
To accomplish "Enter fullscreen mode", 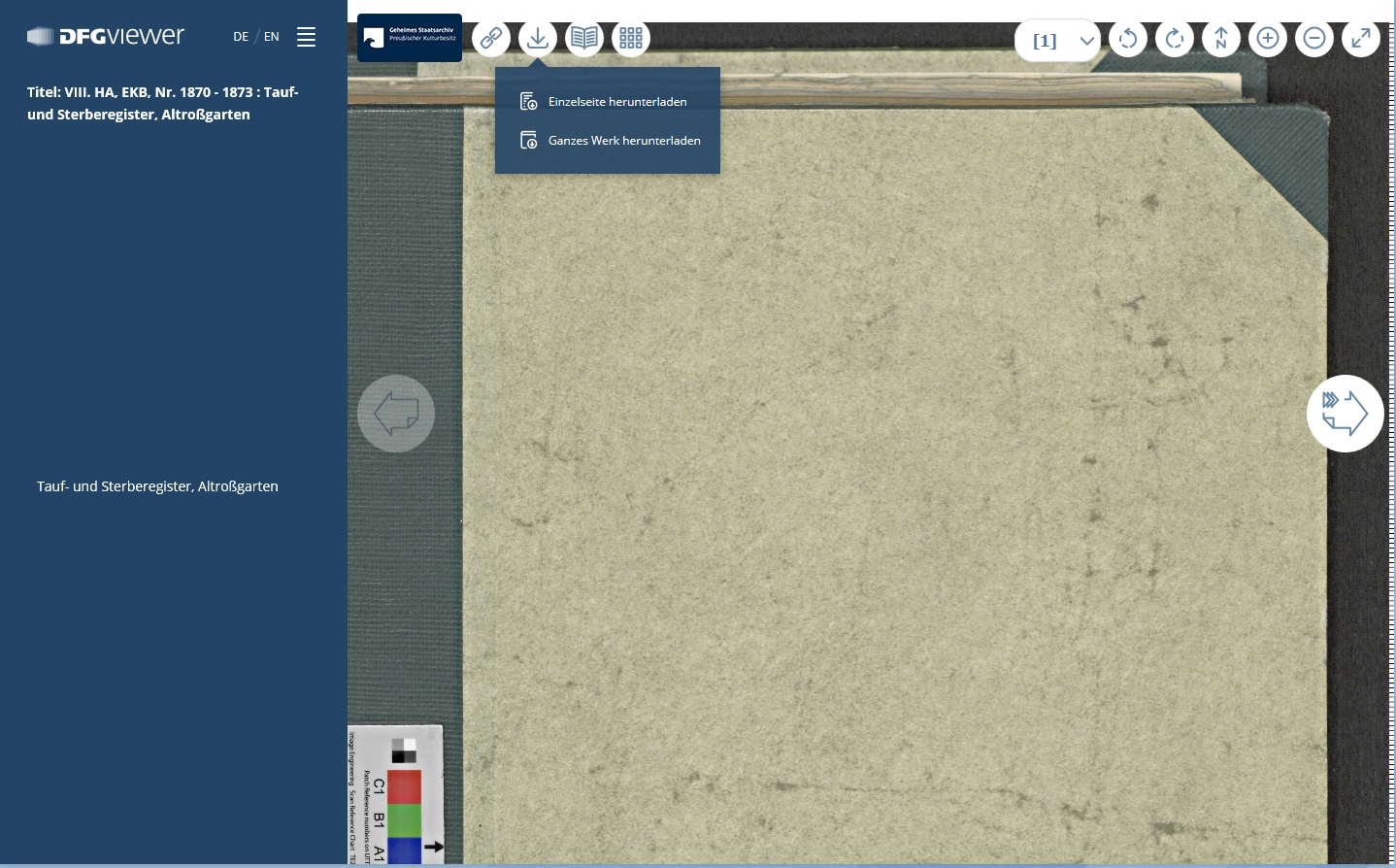I will [1361, 38].
